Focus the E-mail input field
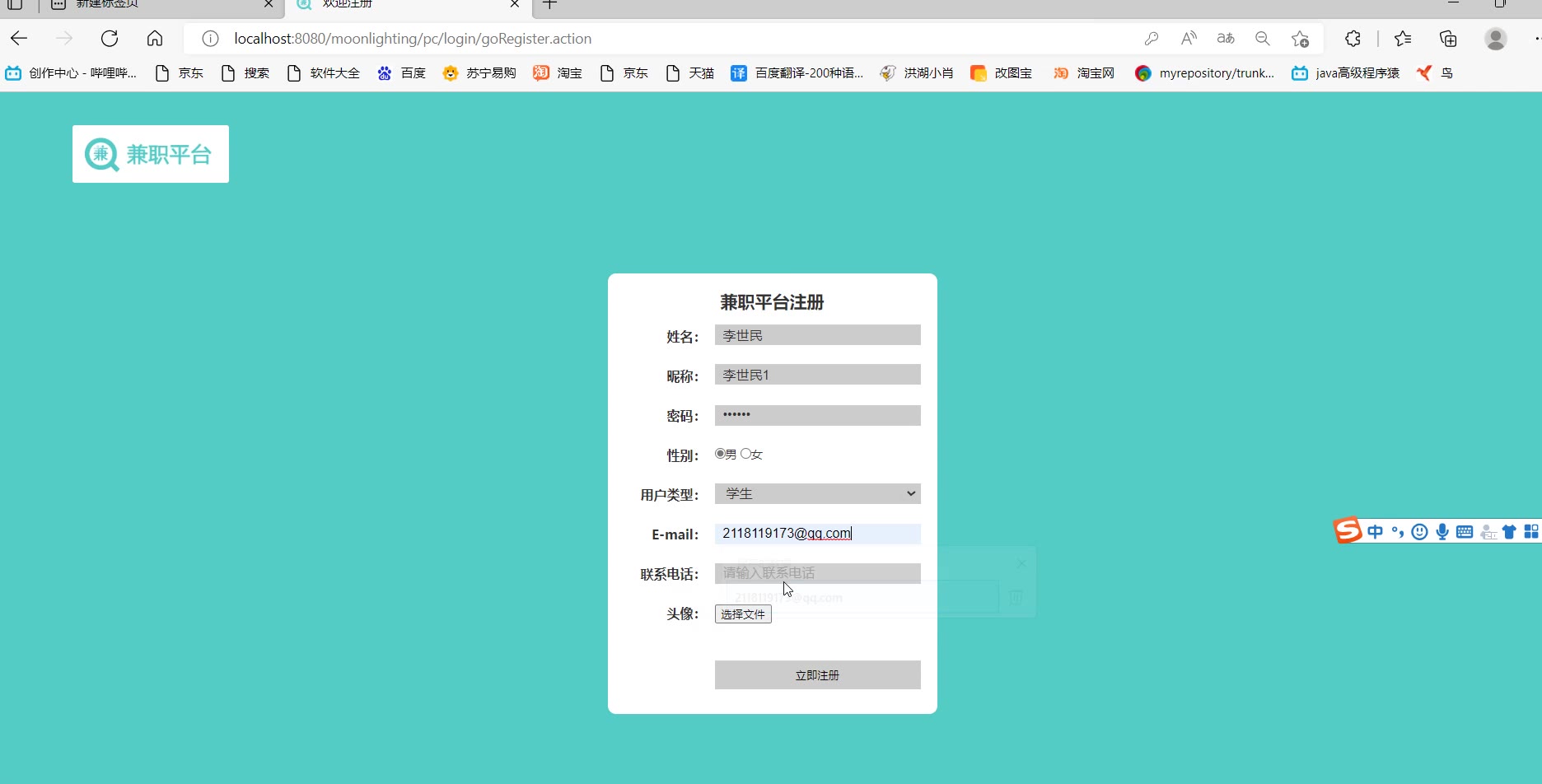 point(817,534)
